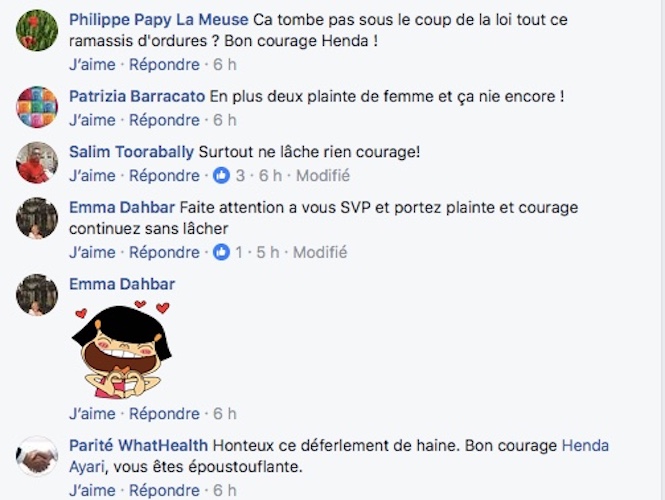Like Salim Toorabally's comment via J'aime

(x=92, y=176)
